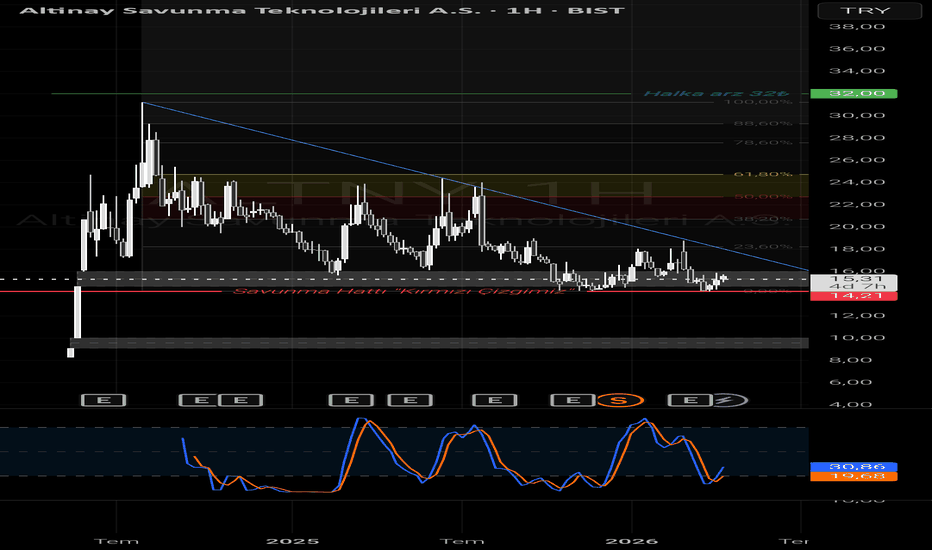Click the 2025 label on time axis
The width and height of the screenshot is (932, 550).
tap(292, 541)
